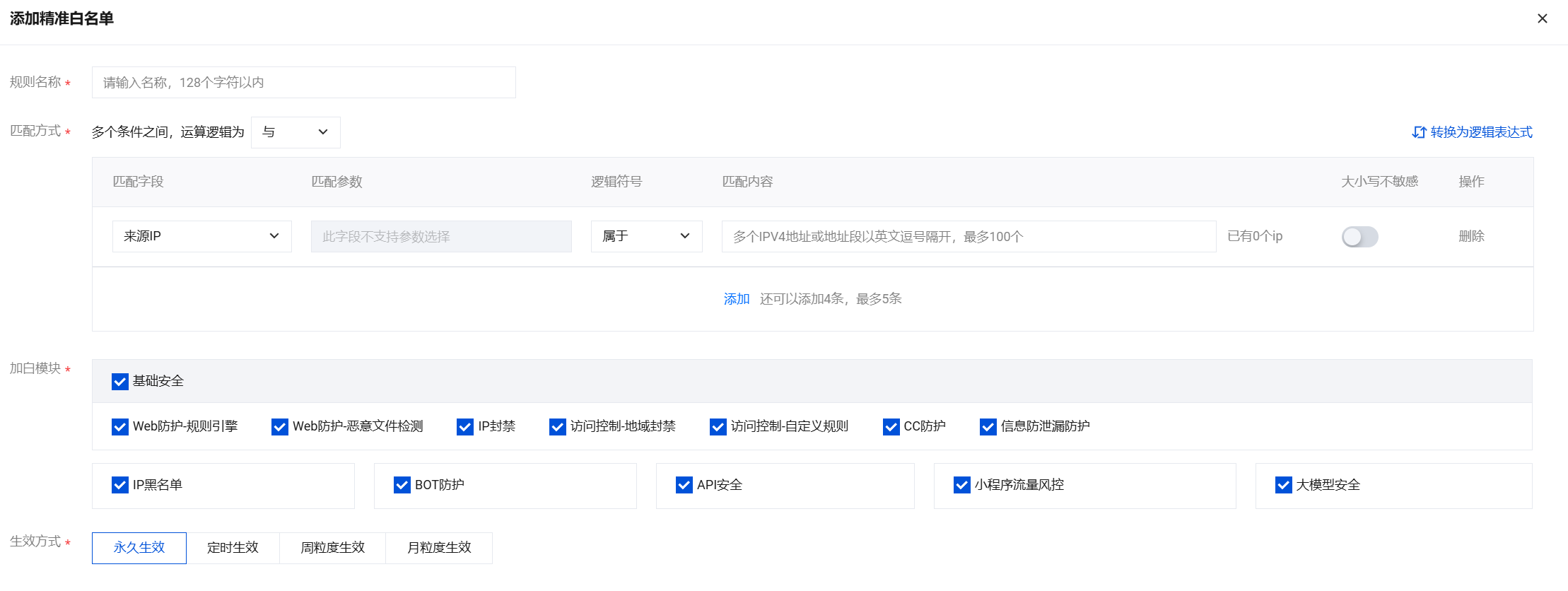Close the 添加精准白名单 dialog
1568x591 pixels.
1542,18
